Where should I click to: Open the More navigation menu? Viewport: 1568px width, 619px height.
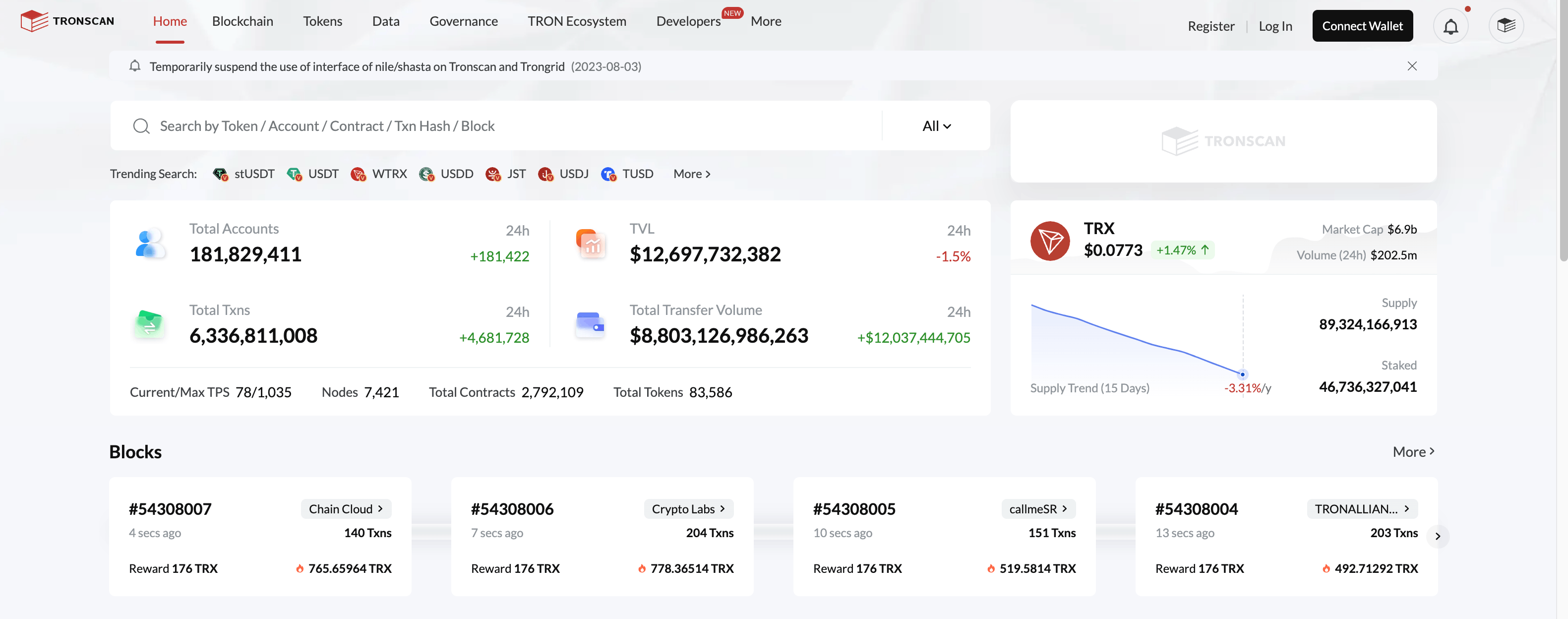pyautogui.click(x=766, y=21)
